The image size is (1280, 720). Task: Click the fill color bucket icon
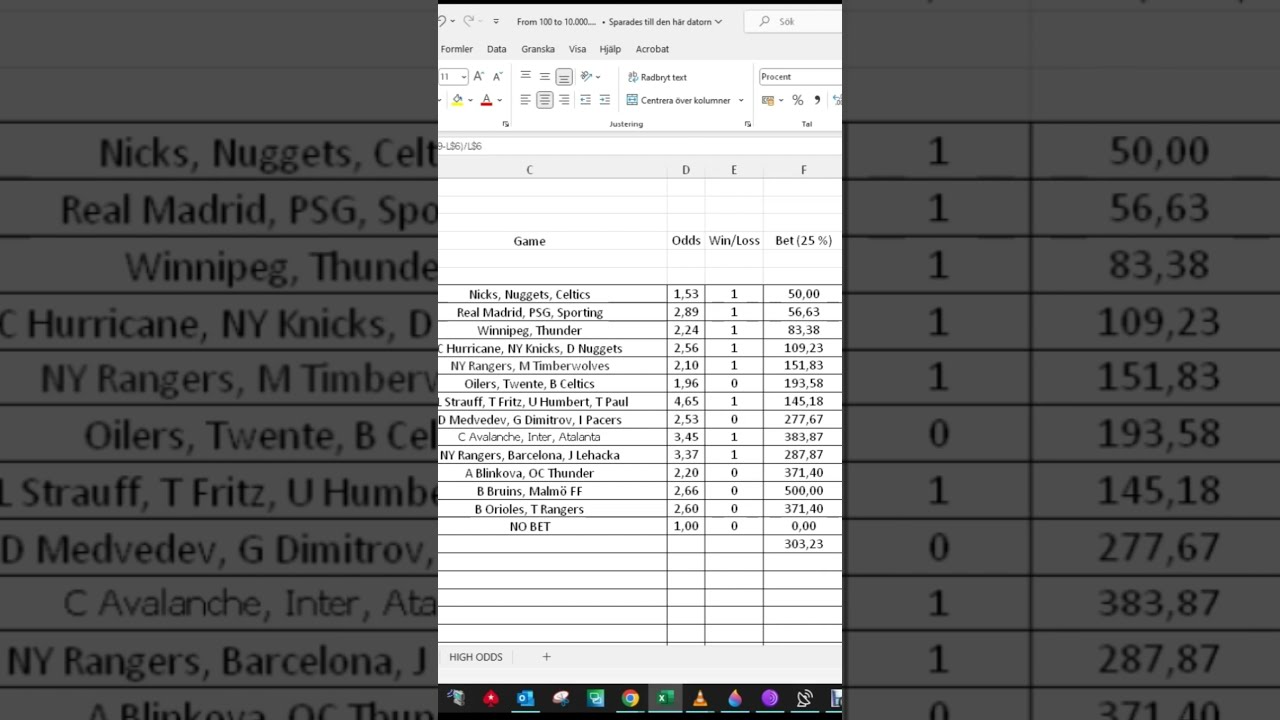tap(457, 100)
